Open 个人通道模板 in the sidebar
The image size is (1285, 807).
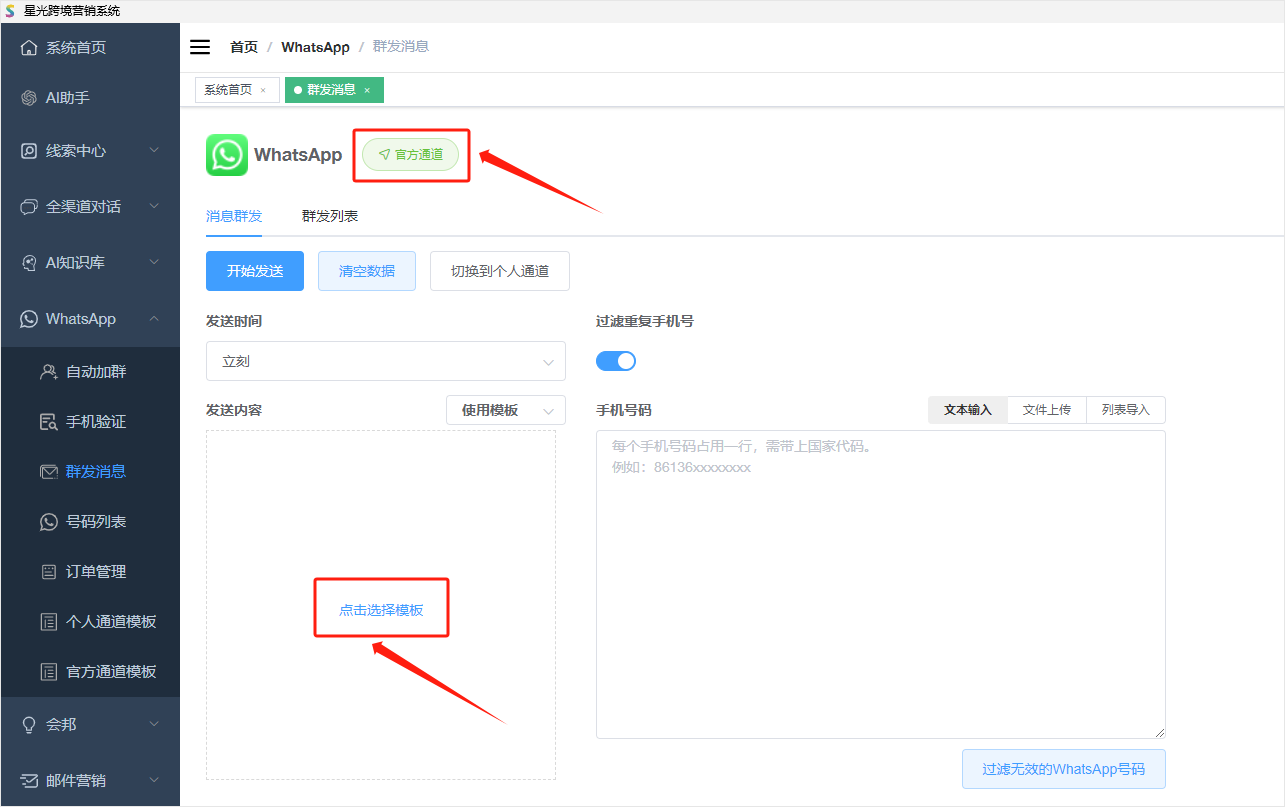tap(90, 622)
